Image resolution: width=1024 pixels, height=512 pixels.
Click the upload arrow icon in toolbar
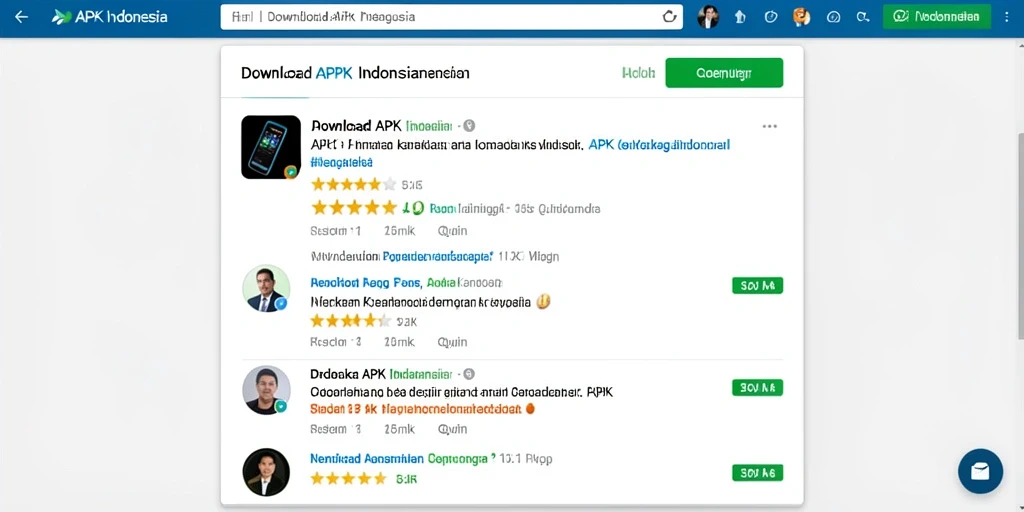(740, 17)
